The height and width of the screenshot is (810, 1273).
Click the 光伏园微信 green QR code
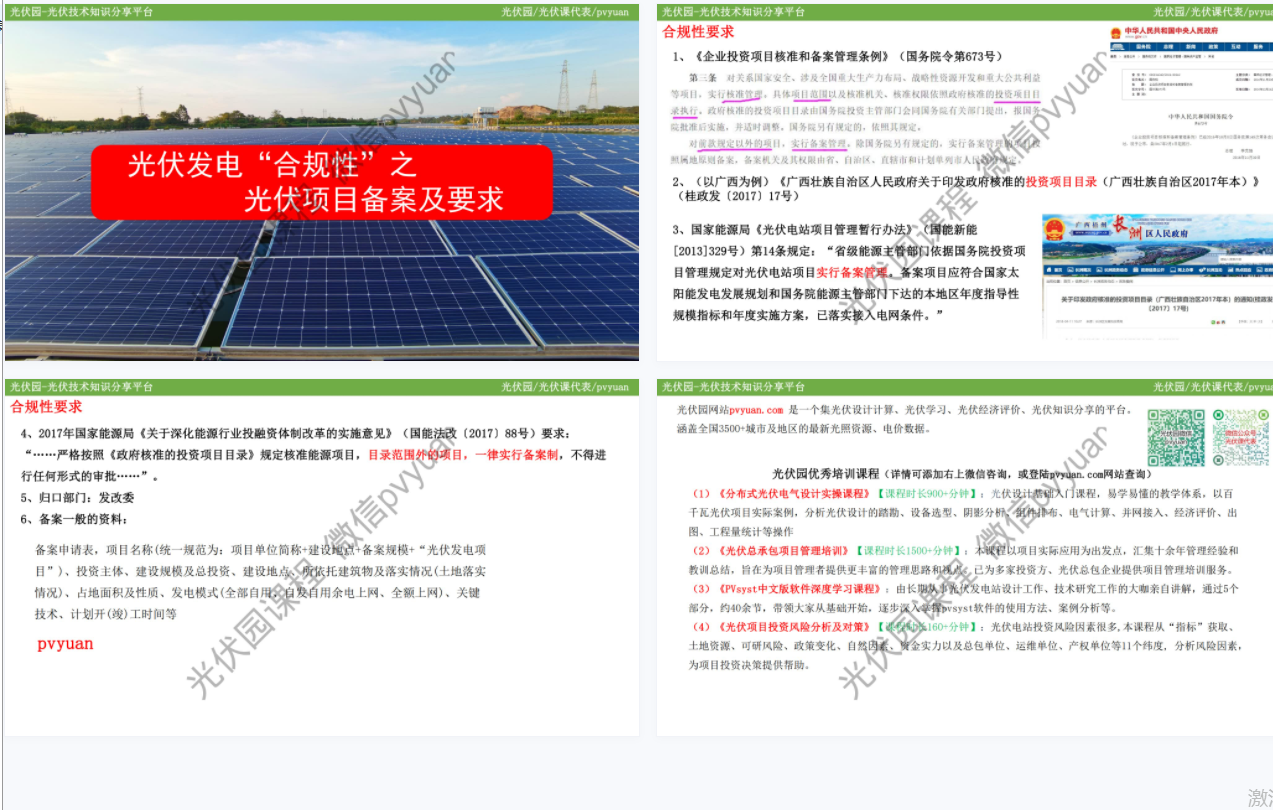[1175, 438]
